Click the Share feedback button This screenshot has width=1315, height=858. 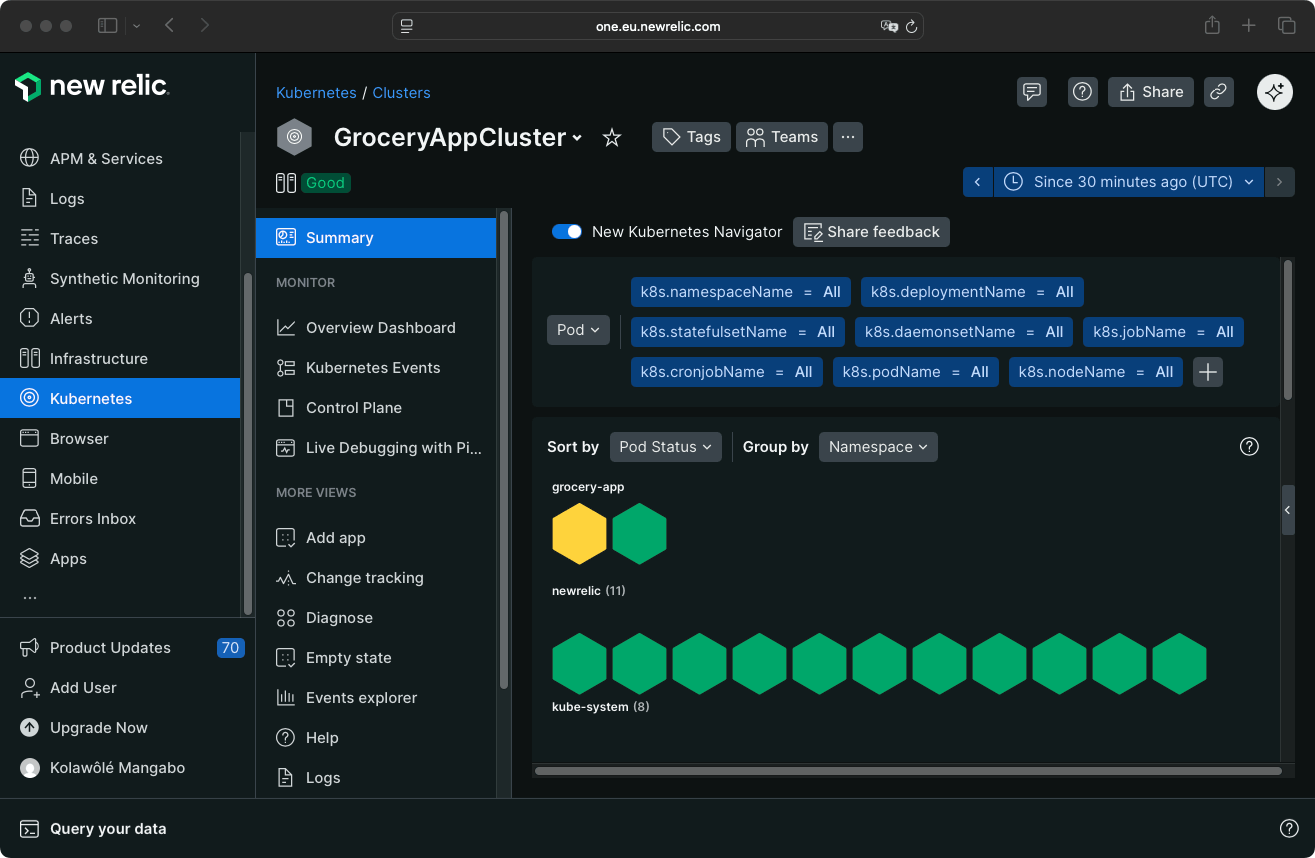pos(871,231)
